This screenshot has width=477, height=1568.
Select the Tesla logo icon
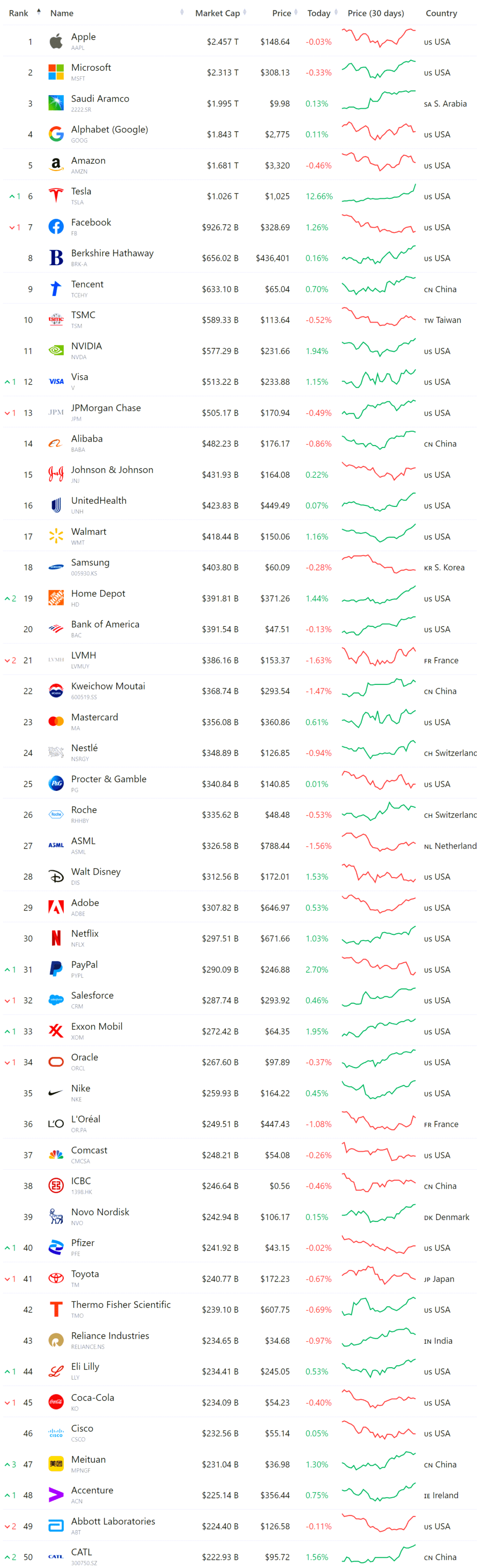pyautogui.click(x=55, y=195)
